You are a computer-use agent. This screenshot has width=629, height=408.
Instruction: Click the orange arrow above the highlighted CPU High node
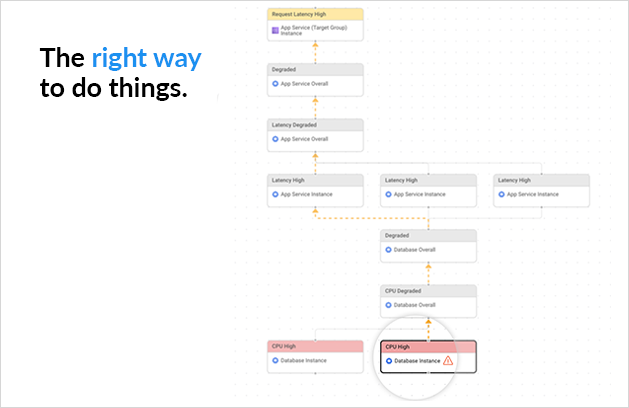click(x=428, y=324)
